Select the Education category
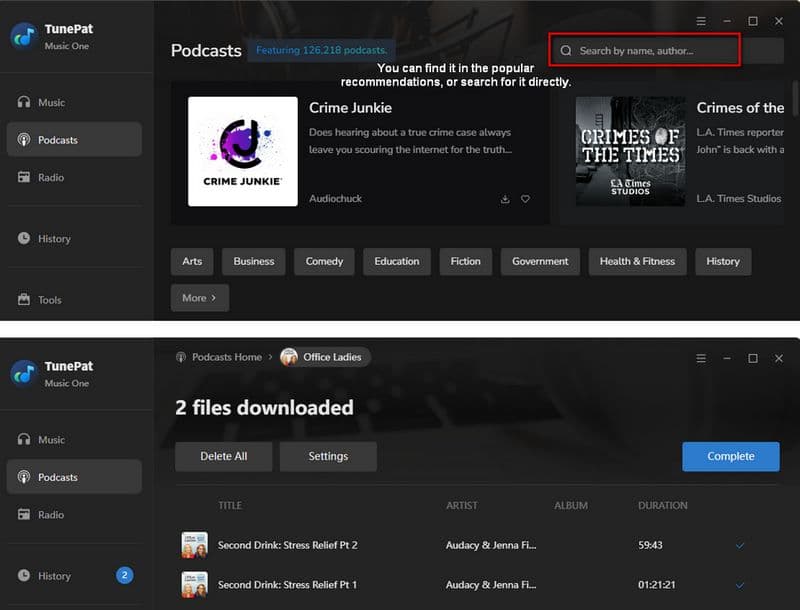Screen dimensions: 800x610 coord(397,261)
